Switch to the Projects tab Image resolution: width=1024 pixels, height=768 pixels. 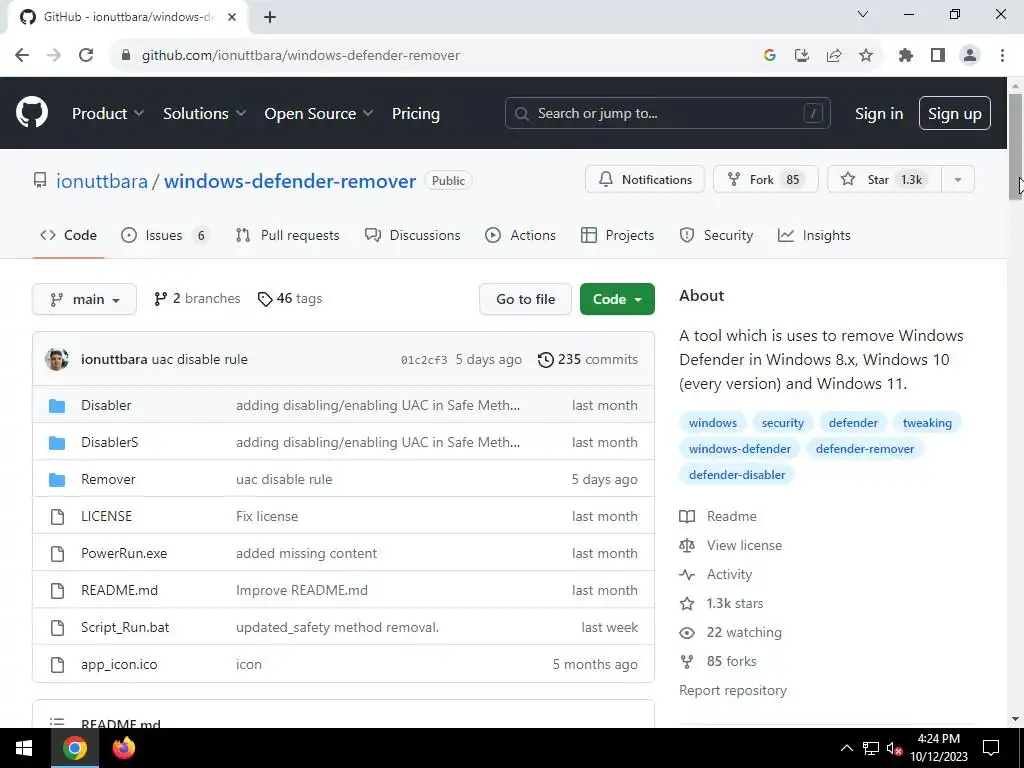[x=617, y=235]
